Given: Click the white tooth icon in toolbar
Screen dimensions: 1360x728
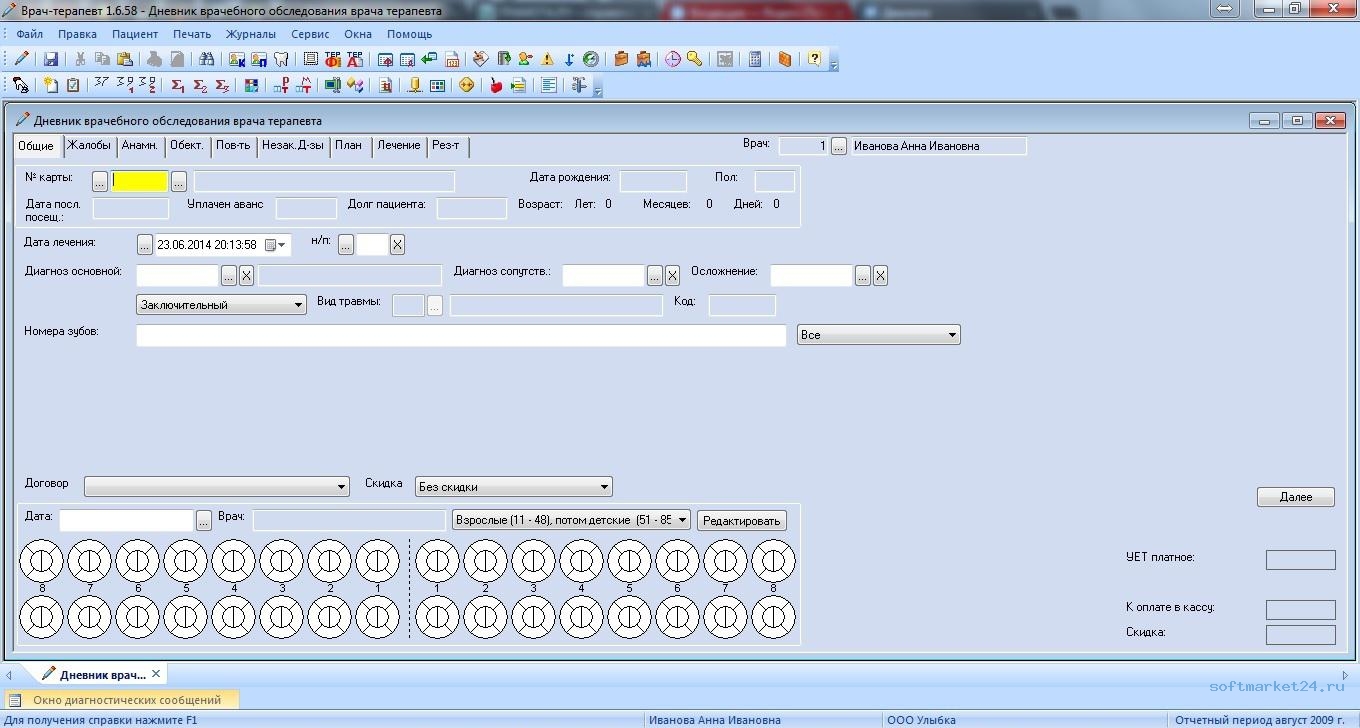Looking at the screenshot, I should [x=281, y=59].
